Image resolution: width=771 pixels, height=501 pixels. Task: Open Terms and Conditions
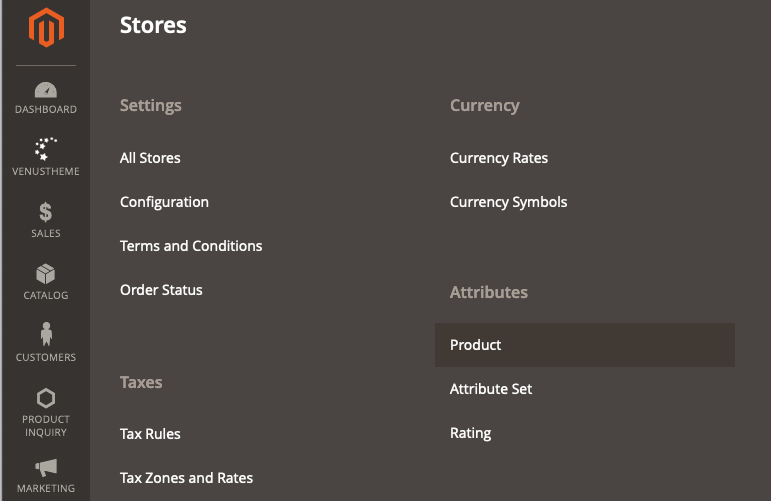(191, 246)
